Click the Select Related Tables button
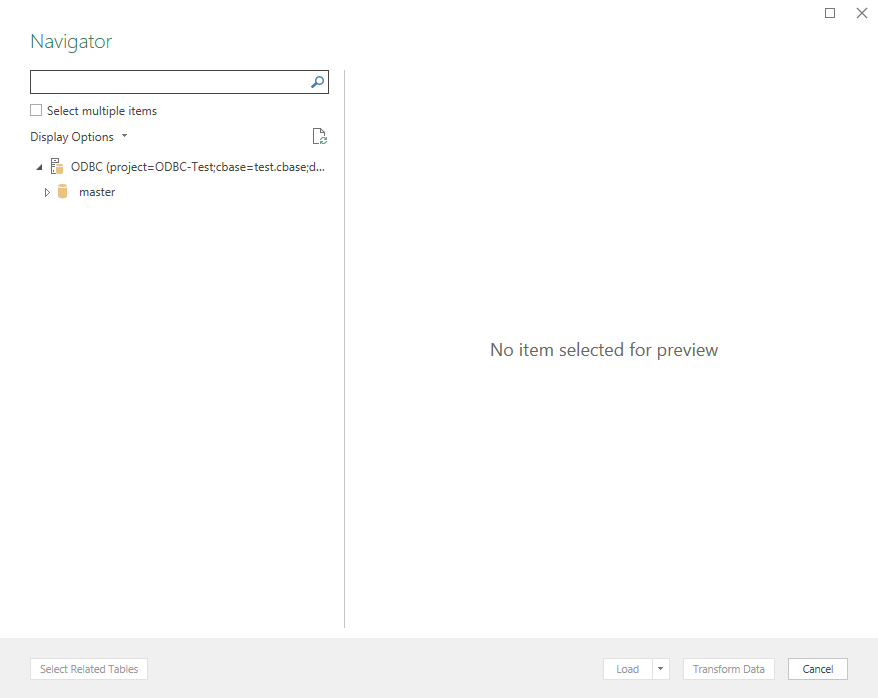Screen dimensions: 878x698 pyautogui.click(x=89, y=669)
